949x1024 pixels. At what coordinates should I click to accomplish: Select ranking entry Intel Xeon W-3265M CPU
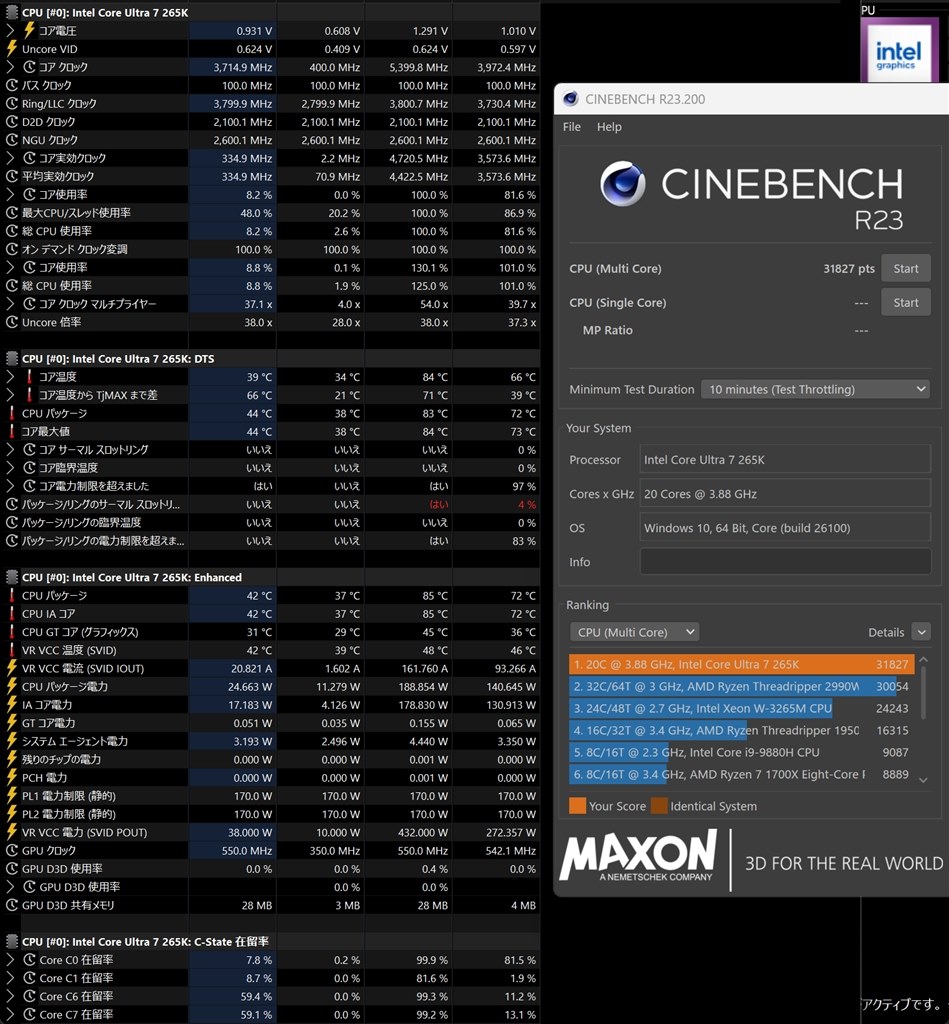pyautogui.click(x=741, y=709)
